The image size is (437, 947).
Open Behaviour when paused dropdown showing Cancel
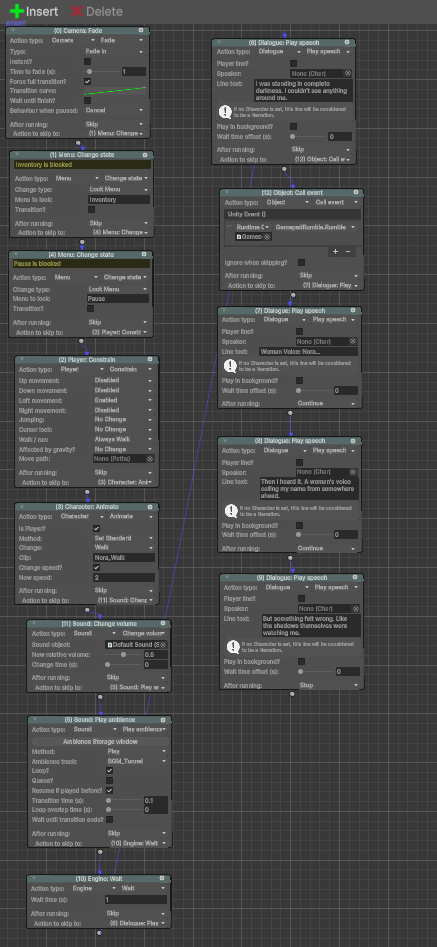click(x=115, y=111)
